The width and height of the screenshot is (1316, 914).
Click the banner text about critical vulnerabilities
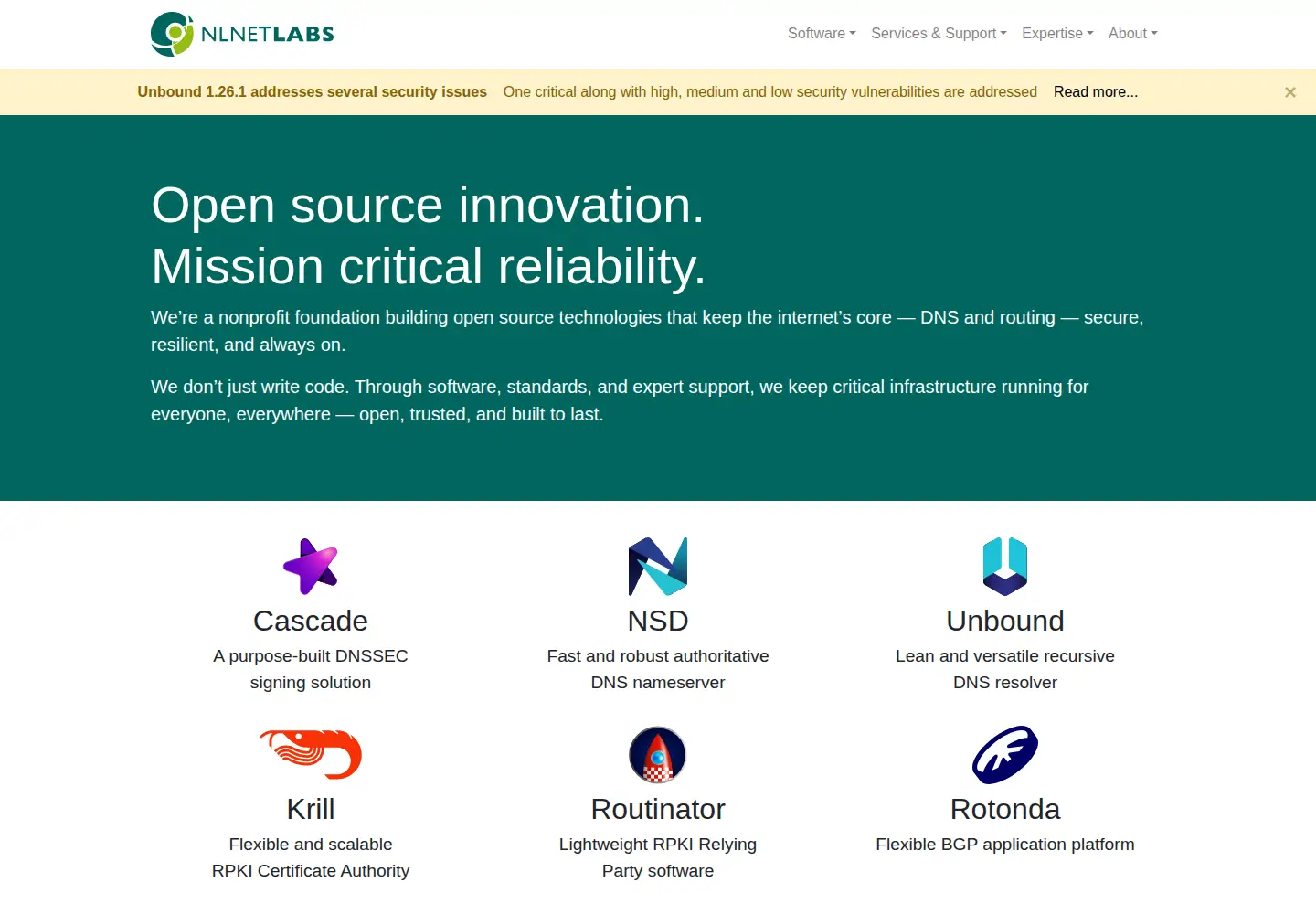(770, 91)
